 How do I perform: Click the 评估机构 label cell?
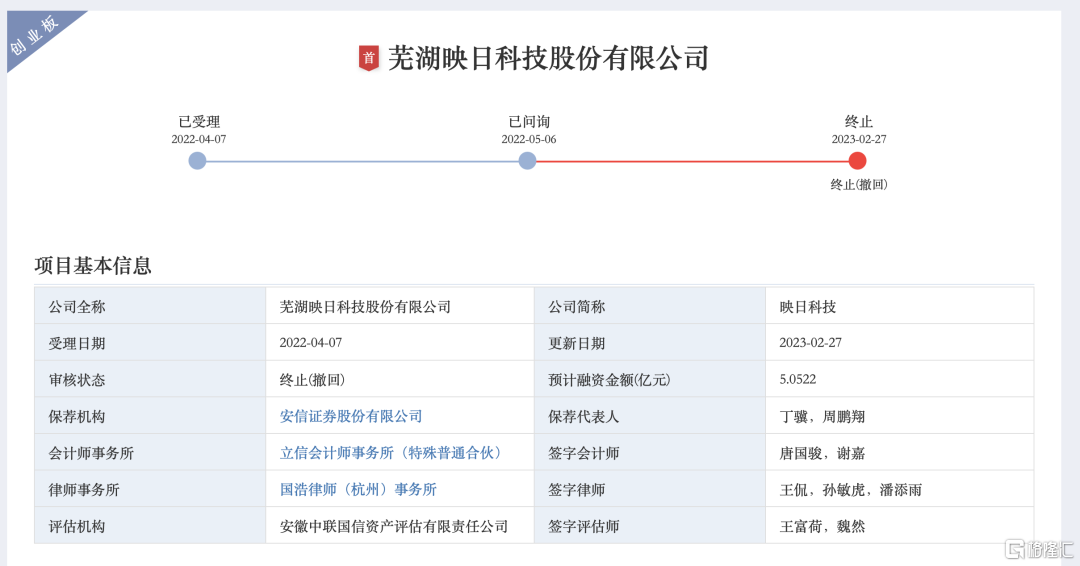(150, 525)
